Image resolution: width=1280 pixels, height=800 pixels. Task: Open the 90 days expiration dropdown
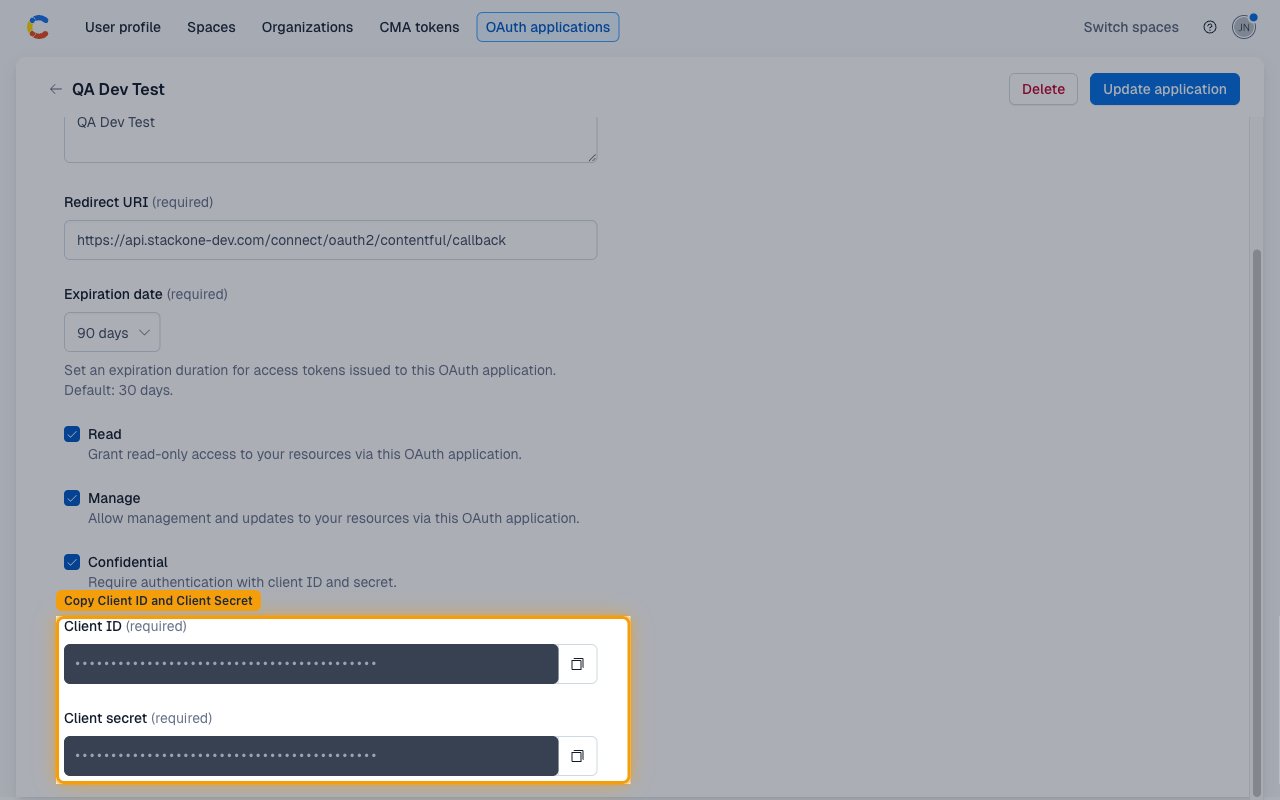pos(112,332)
